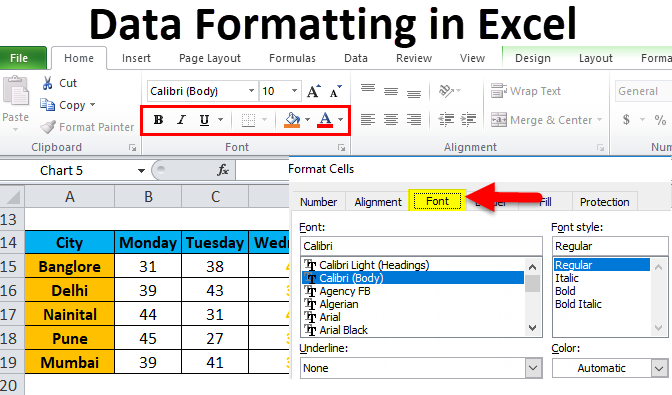
Task: Open Alignment tab in Format Cells
Action: click(x=378, y=202)
